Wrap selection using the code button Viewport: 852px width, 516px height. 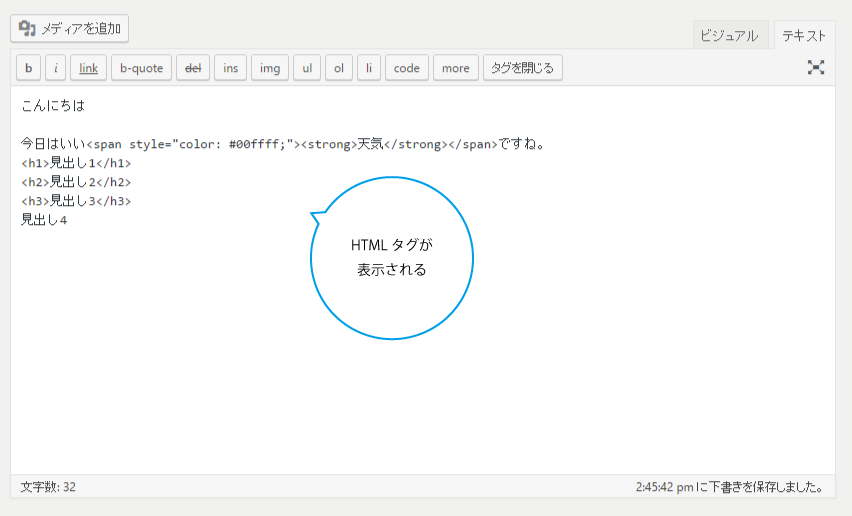click(406, 68)
